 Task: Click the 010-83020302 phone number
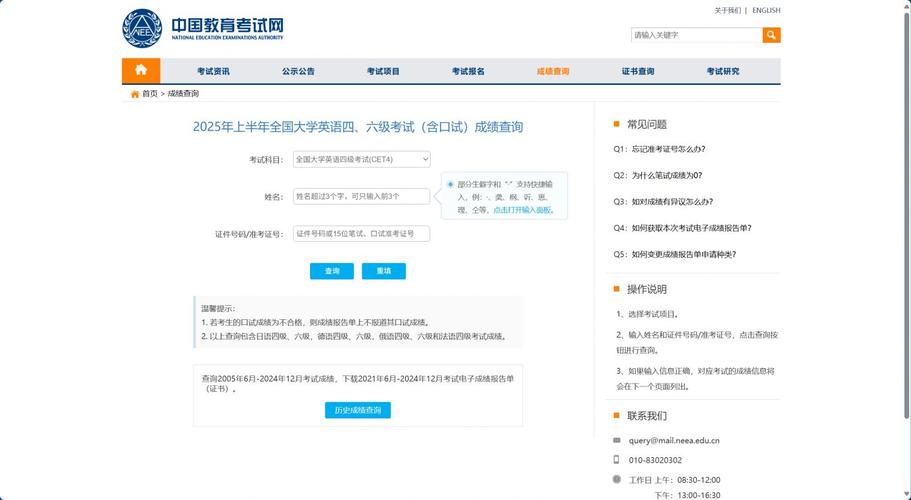coord(655,460)
